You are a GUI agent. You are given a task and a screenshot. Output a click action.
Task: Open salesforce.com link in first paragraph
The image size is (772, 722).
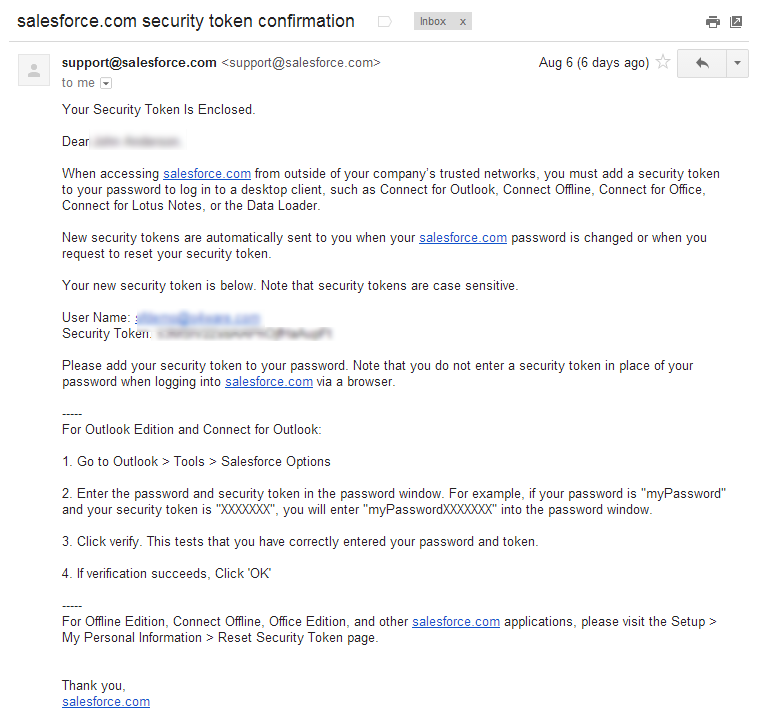coord(207,174)
